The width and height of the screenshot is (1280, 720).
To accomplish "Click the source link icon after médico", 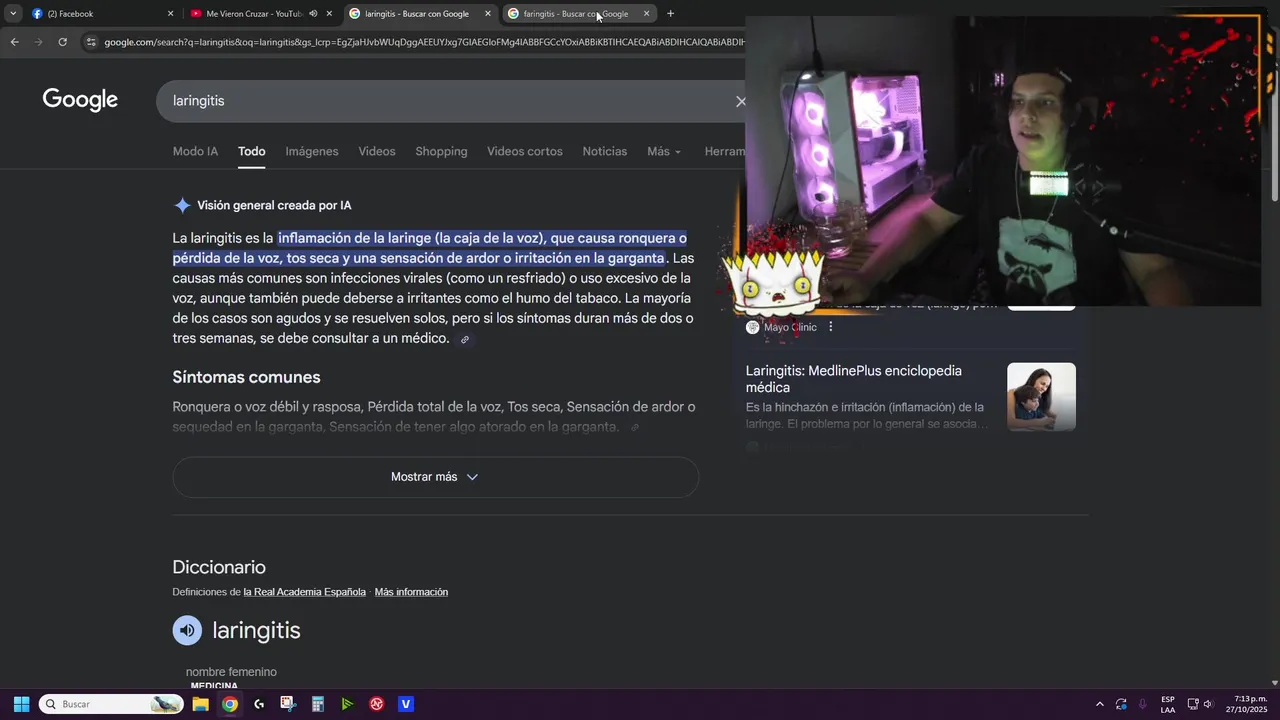I will point(464,339).
